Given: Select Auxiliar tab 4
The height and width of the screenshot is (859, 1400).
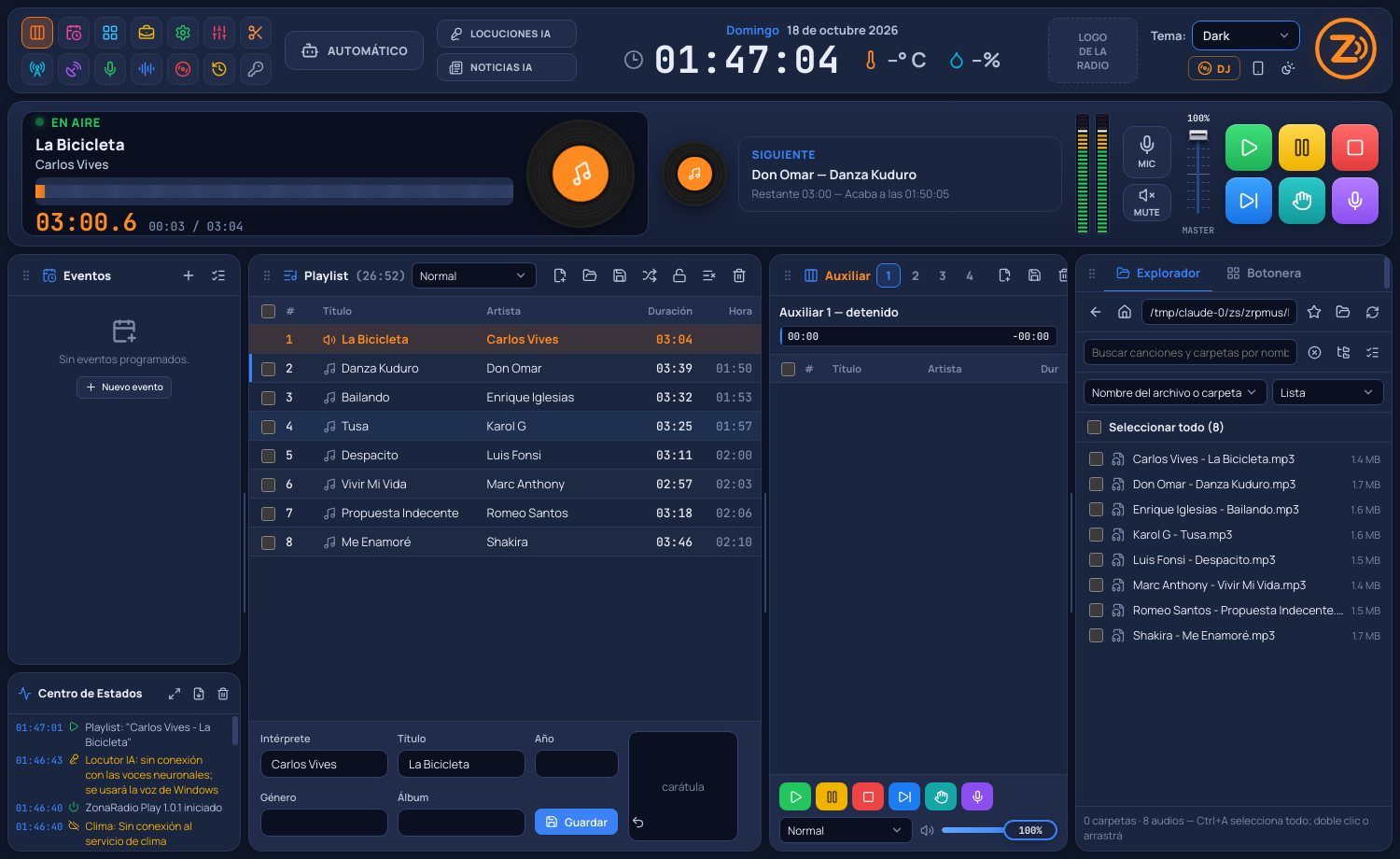Looking at the screenshot, I should point(970,275).
